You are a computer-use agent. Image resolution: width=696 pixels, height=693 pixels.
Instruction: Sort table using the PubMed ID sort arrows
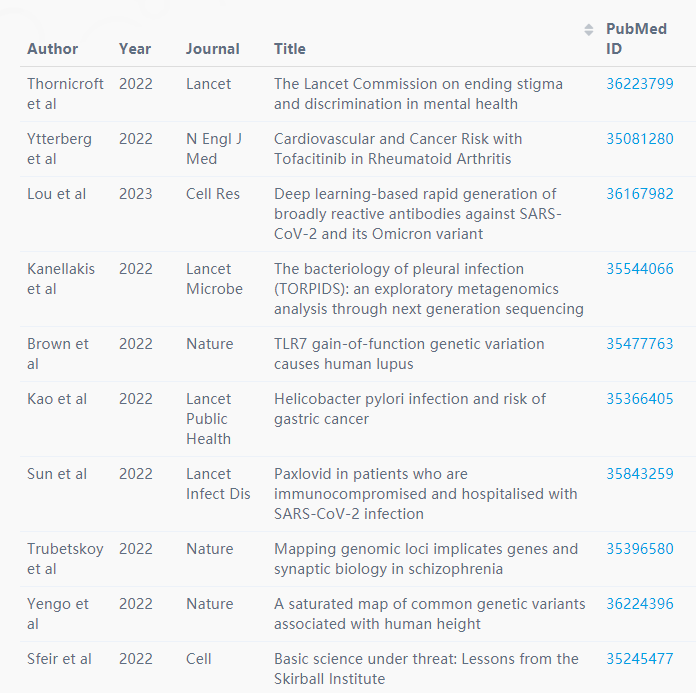[589, 30]
